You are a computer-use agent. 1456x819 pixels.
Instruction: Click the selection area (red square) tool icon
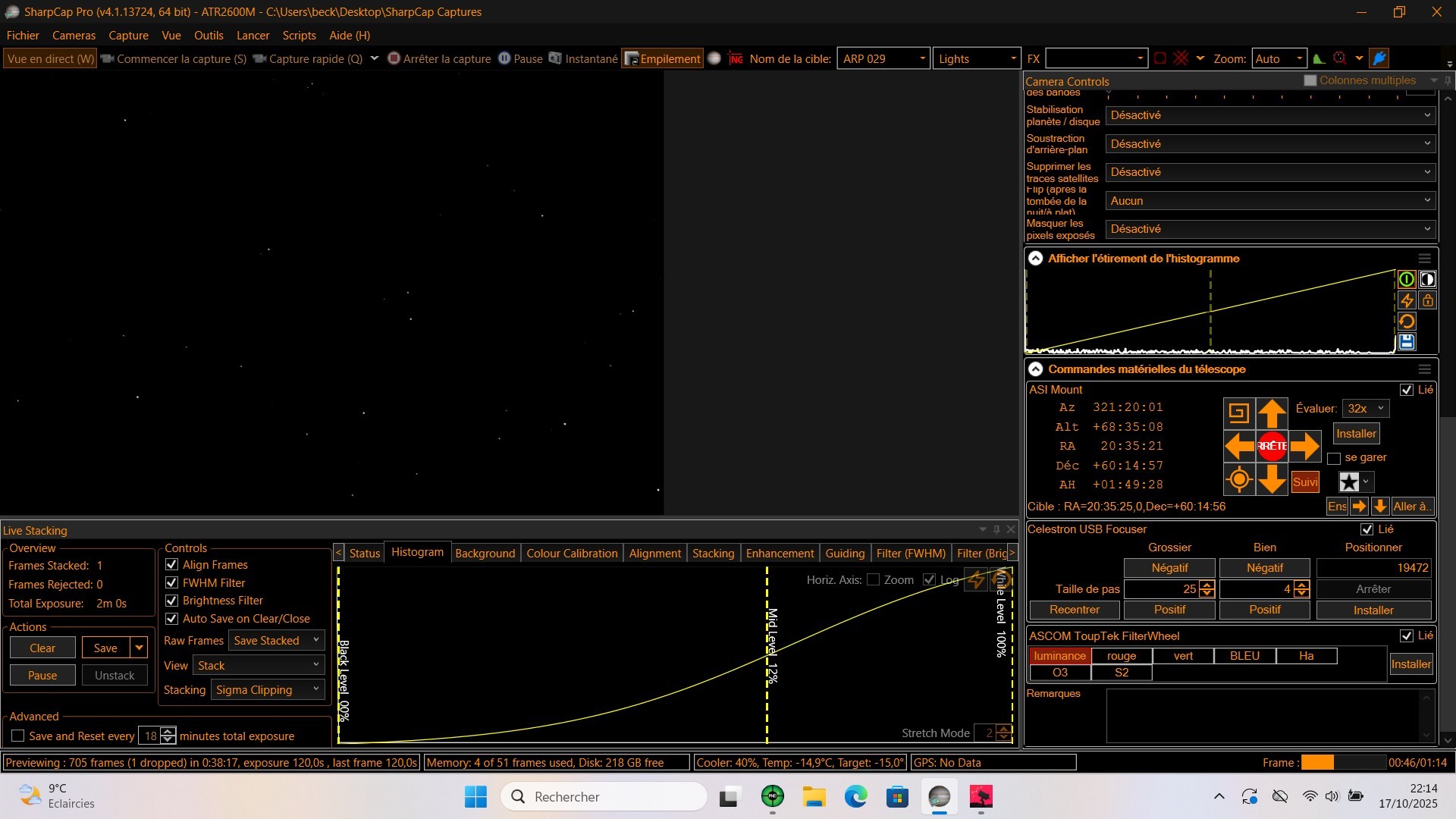coord(1160,58)
